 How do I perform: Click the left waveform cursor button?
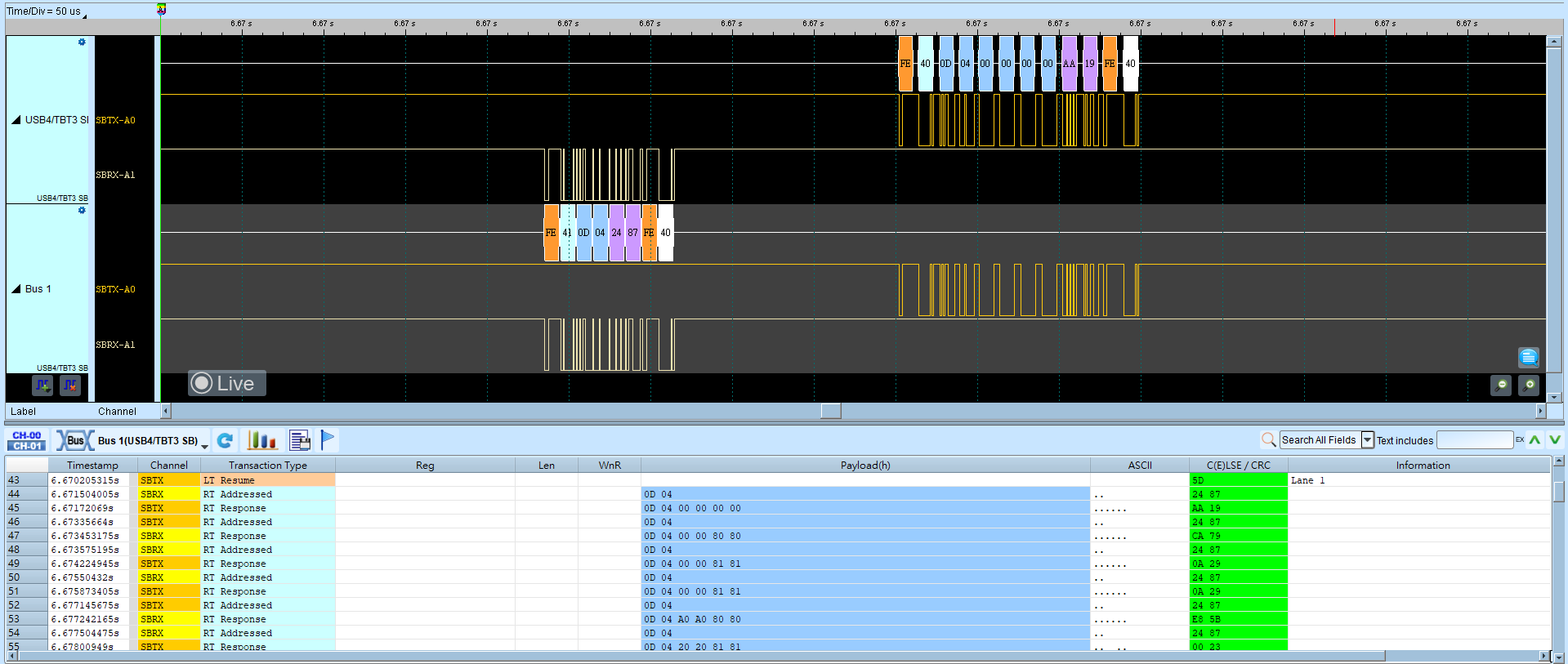click(42, 385)
